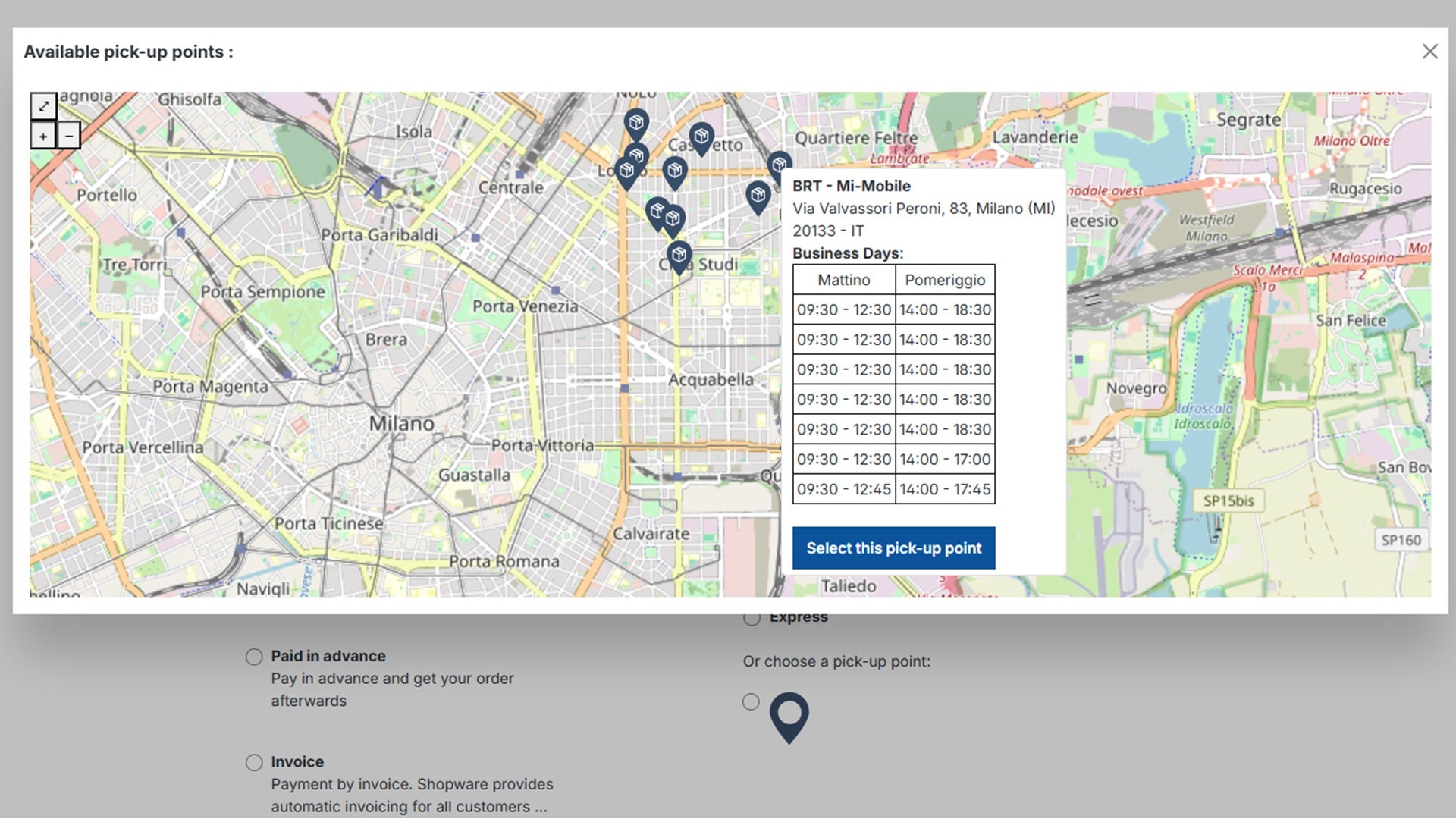This screenshot has height=819, width=1456.
Task: Click the 09:30 - 12:45 morning cell
Action: (x=843, y=489)
